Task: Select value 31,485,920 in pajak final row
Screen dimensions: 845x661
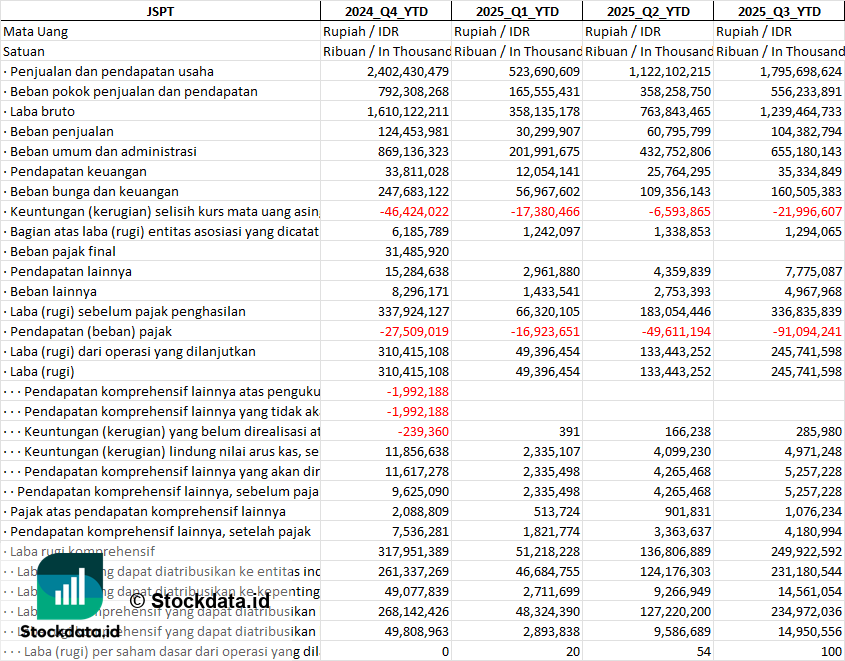Action: (417, 252)
